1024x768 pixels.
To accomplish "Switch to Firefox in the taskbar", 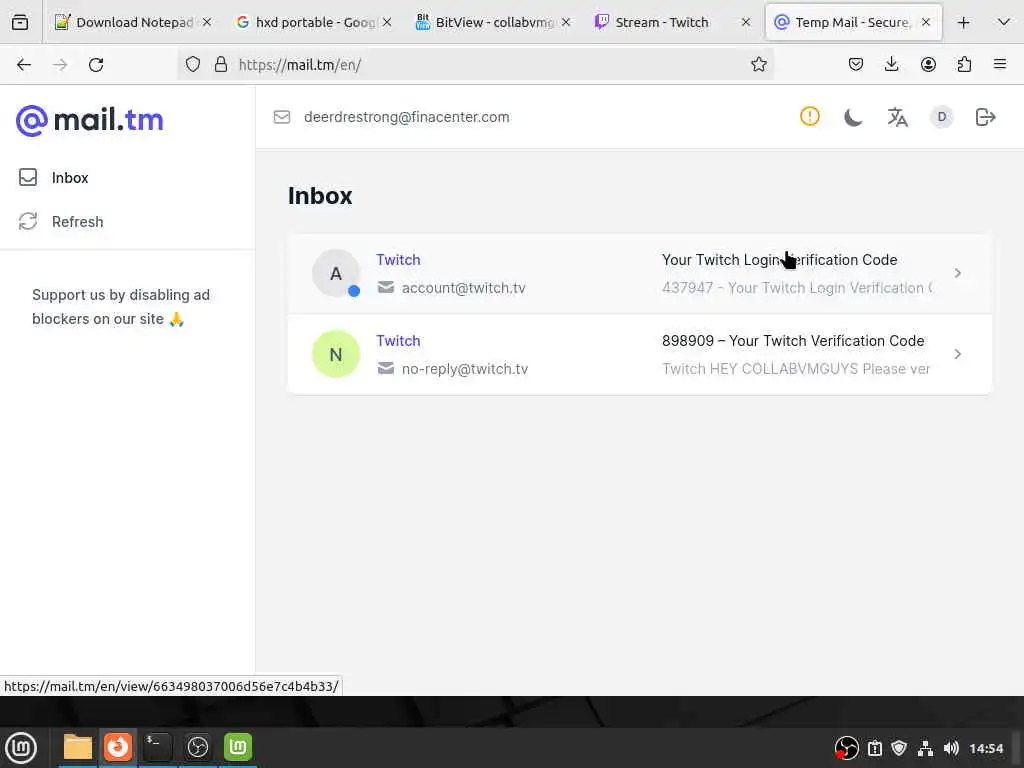I will point(118,747).
